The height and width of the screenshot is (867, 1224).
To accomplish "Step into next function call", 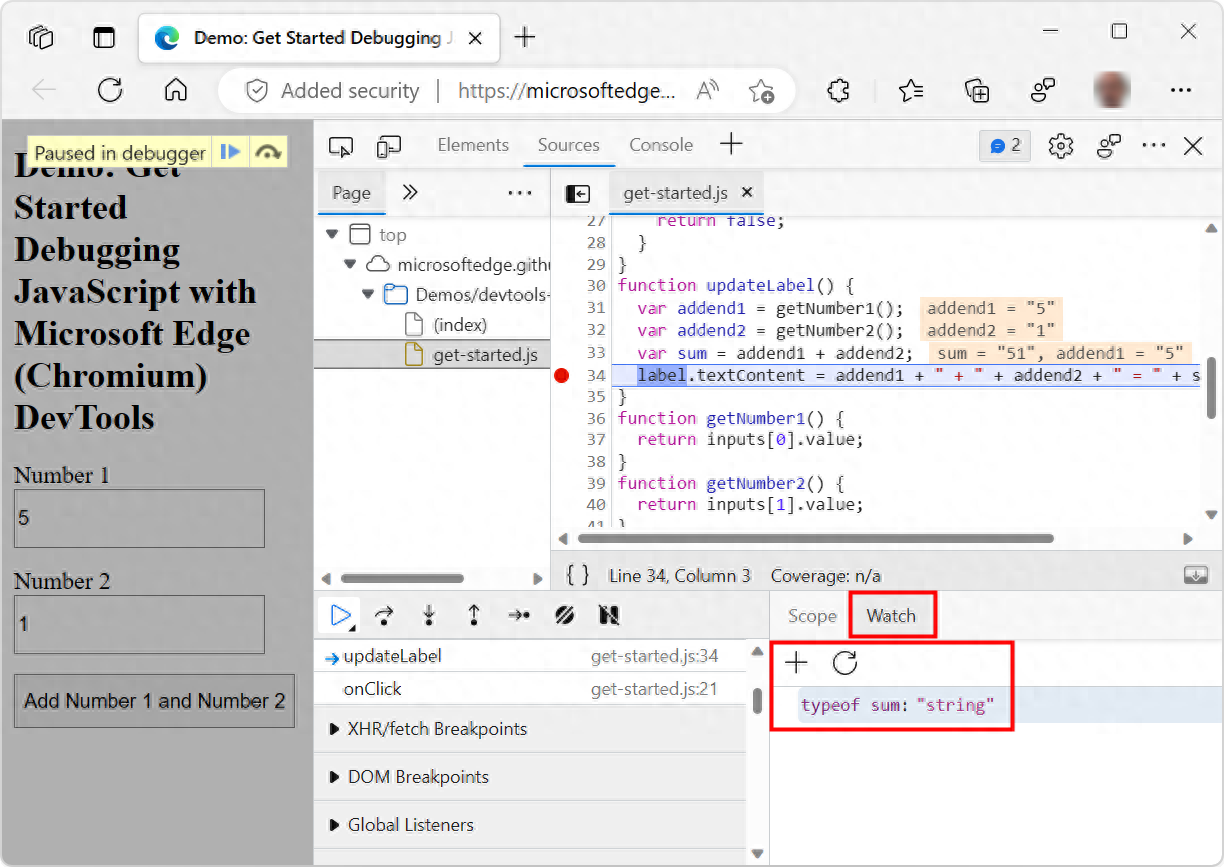I will point(429,615).
